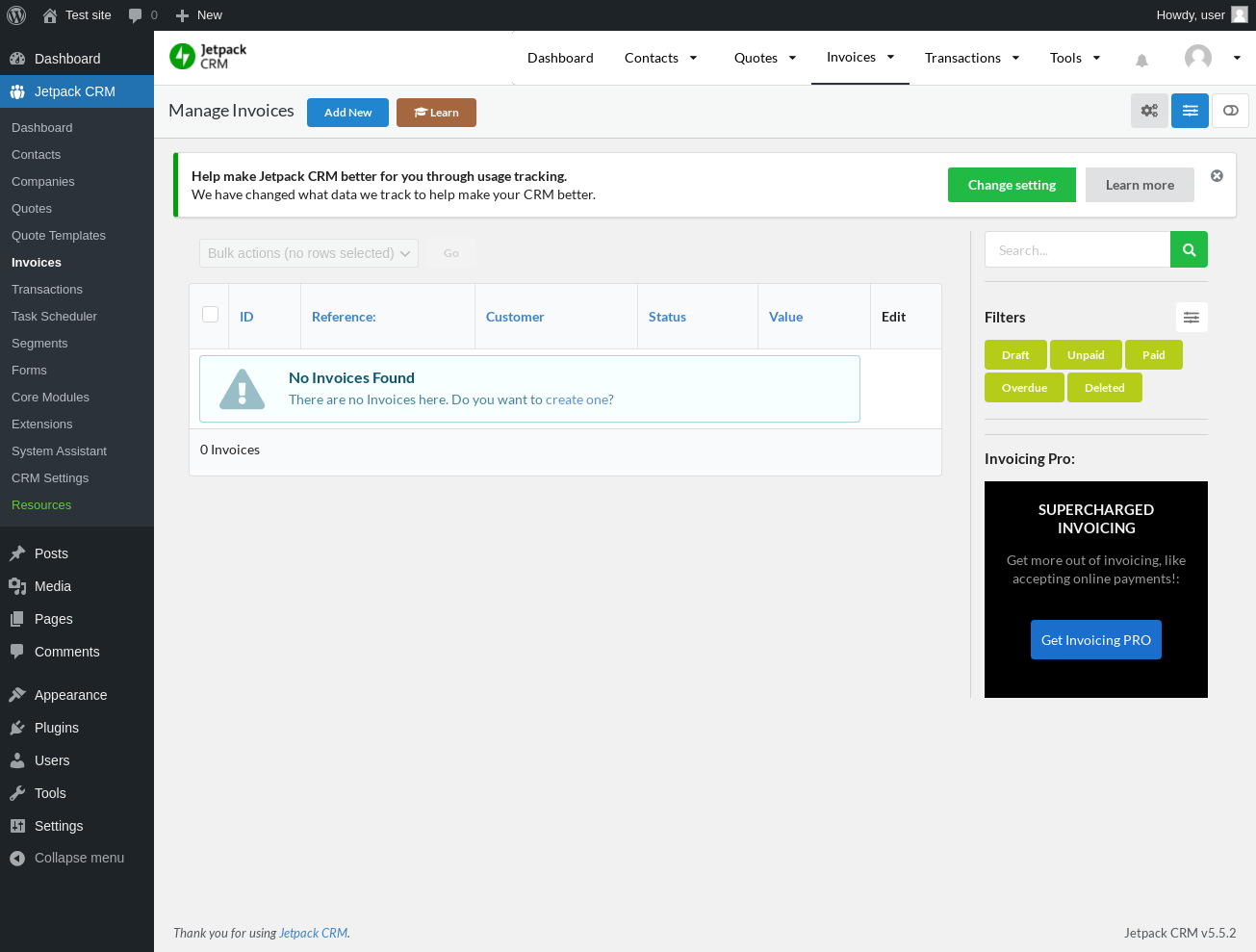Click the Media icon in sidebar
Image resolution: width=1256 pixels, height=952 pixels.
[17, 586]
